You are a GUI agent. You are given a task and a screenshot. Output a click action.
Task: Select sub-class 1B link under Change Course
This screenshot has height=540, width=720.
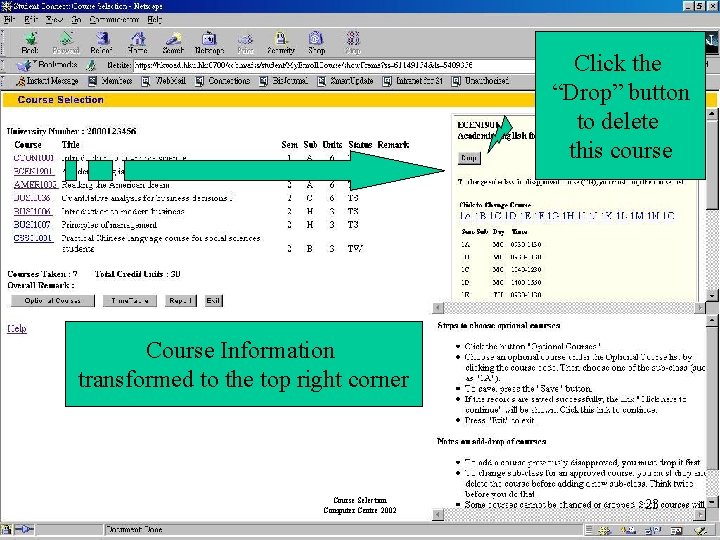coord(480,216)
